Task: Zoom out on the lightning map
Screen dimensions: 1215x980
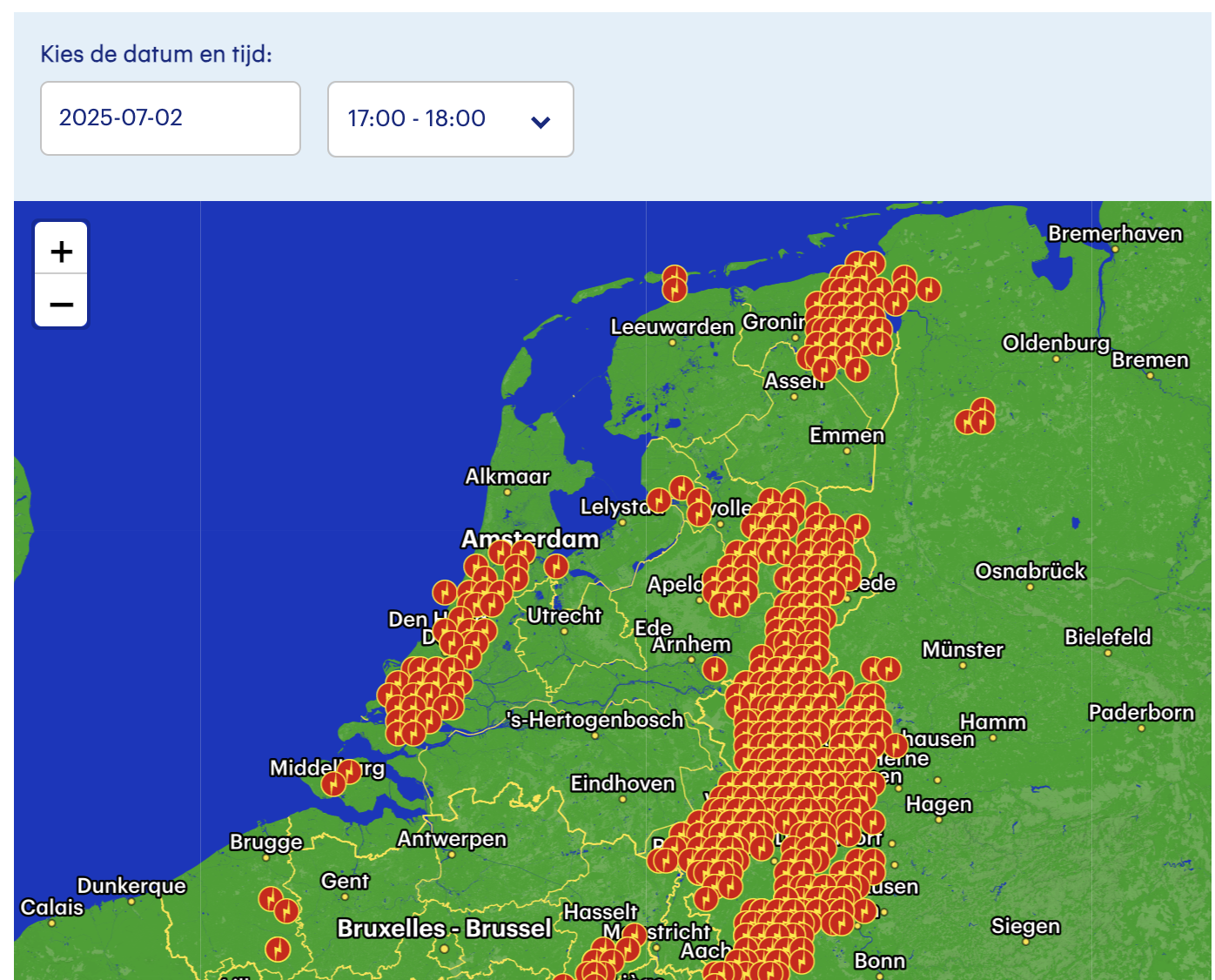Action: coord(61,303)
